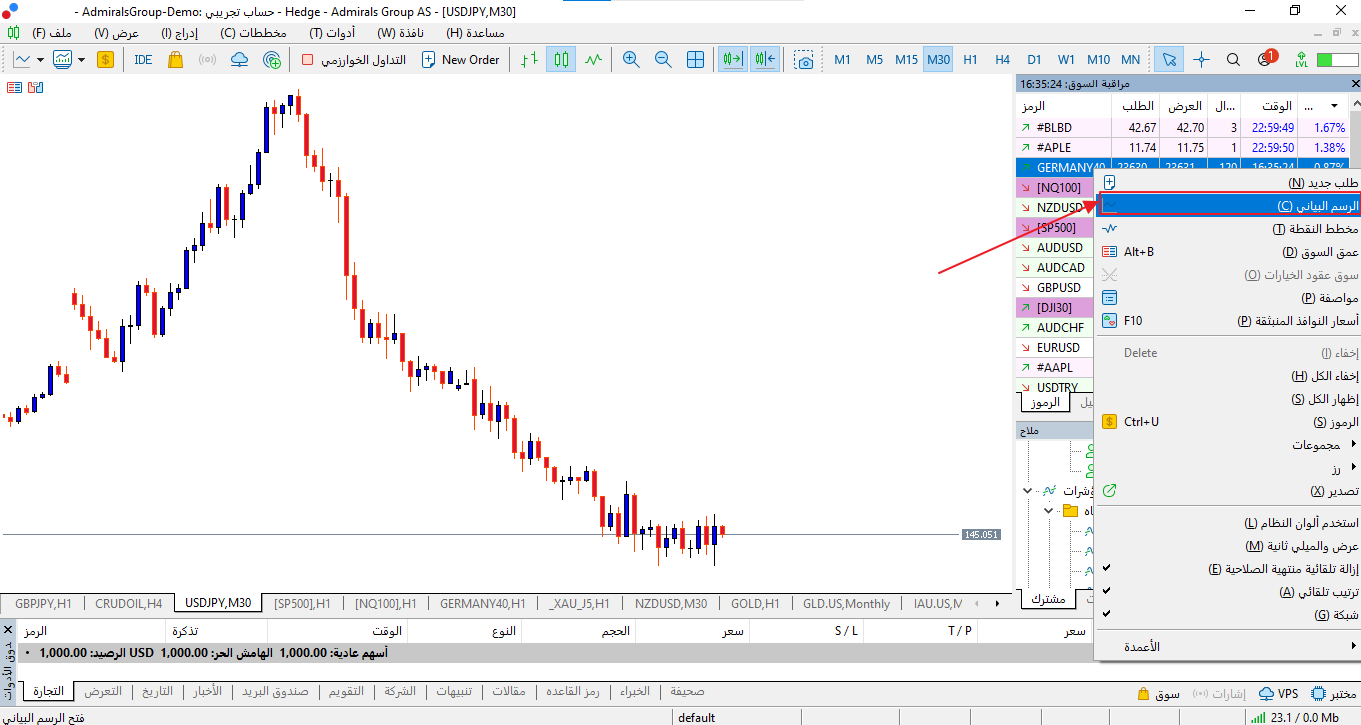The height and width of the screenshot is (725, 1361).
Task: Choose Show All (إظهار الكل) entry
Action: pyautogui.click(x=1229, y=399)
